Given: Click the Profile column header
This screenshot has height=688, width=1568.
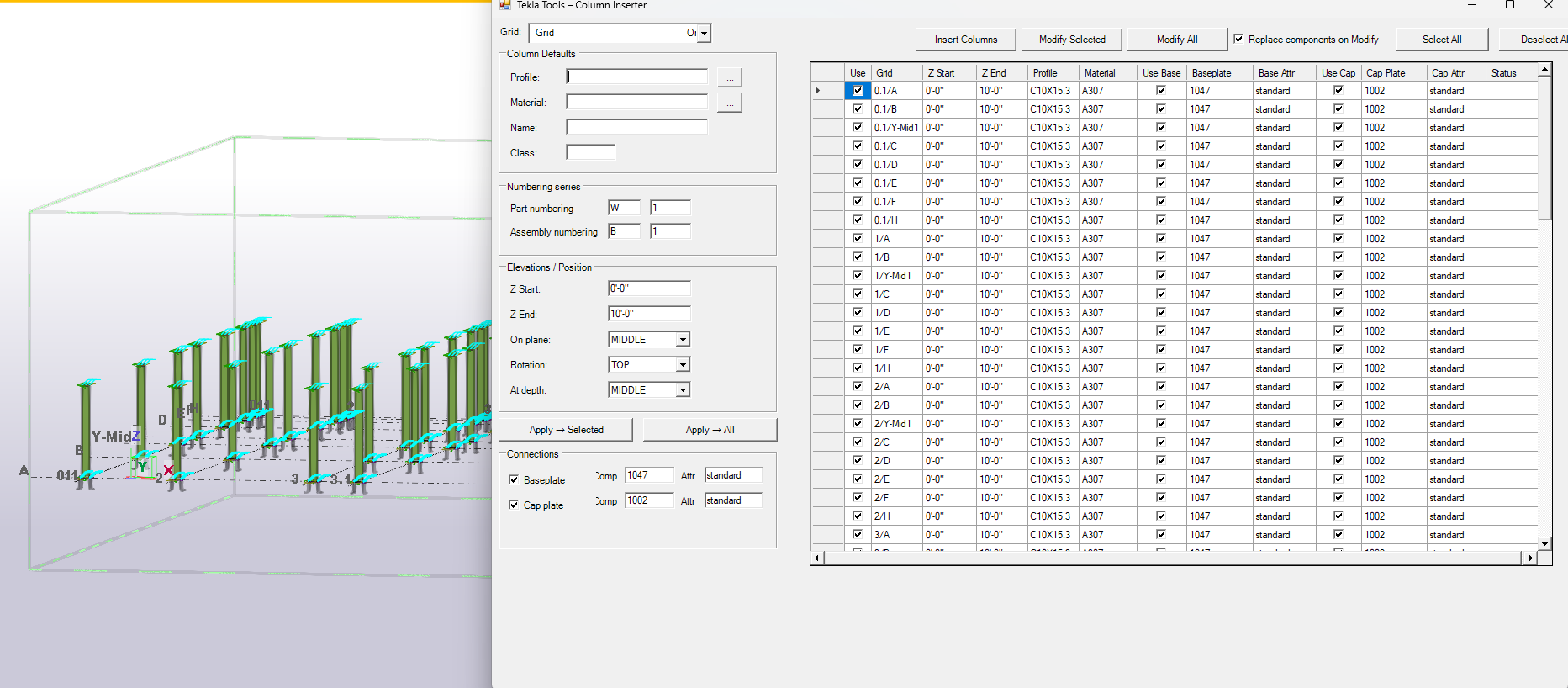Looking at the screenshot, I should pyautogui.click(x=1053, y=73).
